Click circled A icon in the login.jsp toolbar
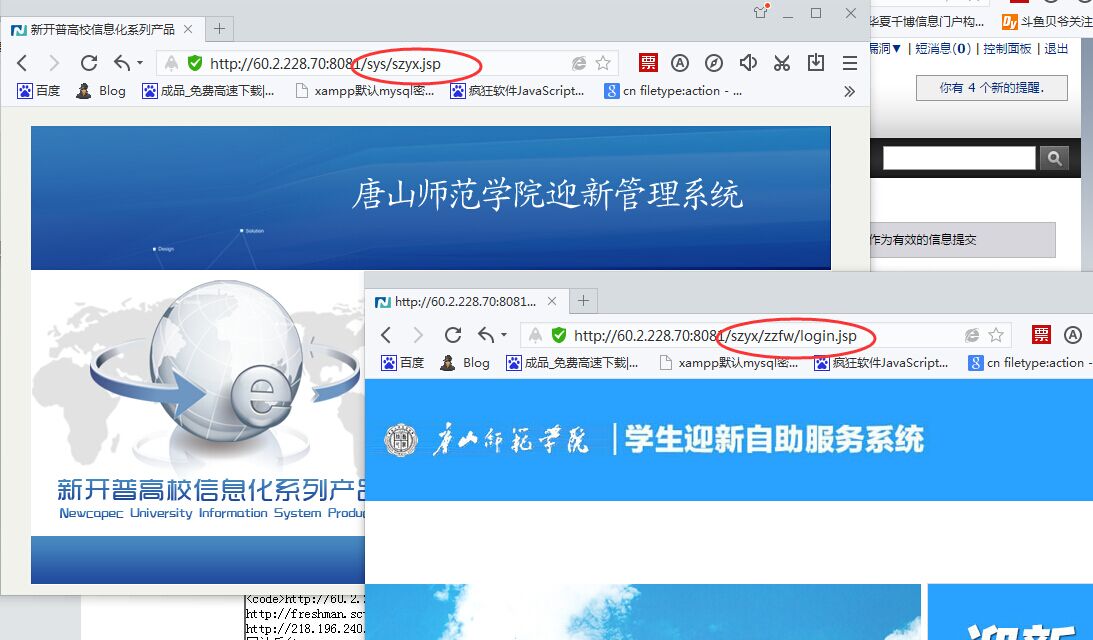The image size is (1093, 640). click(1073, 335)
